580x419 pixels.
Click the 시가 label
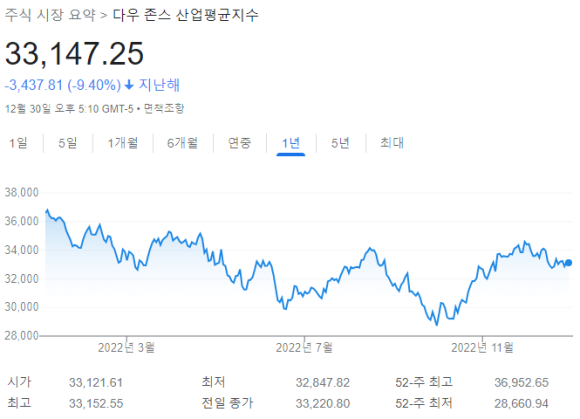click(x=19, y=382)
